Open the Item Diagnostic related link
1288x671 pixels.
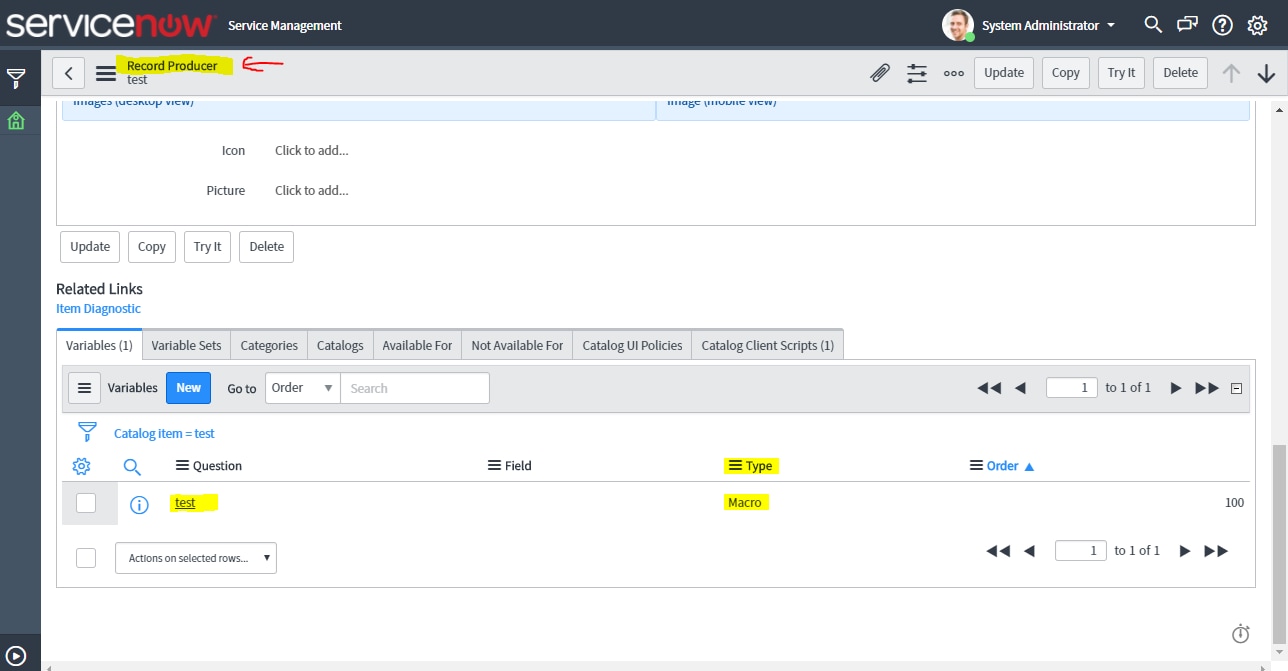(x=98, y=309)
